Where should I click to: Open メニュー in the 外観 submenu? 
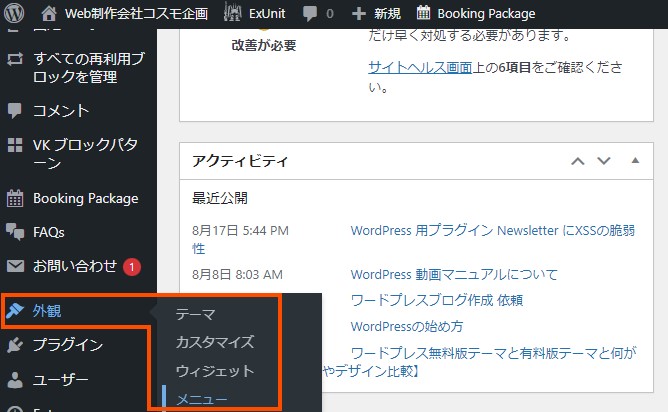(x=202, y=400)
